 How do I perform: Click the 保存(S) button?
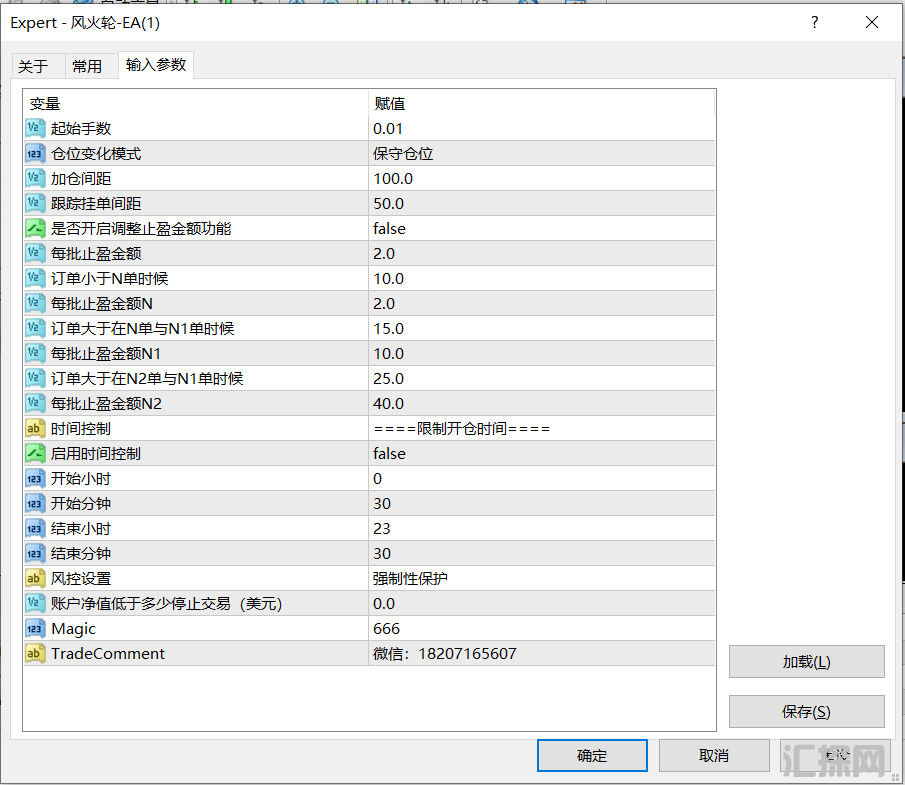click(x=806, y=712)
